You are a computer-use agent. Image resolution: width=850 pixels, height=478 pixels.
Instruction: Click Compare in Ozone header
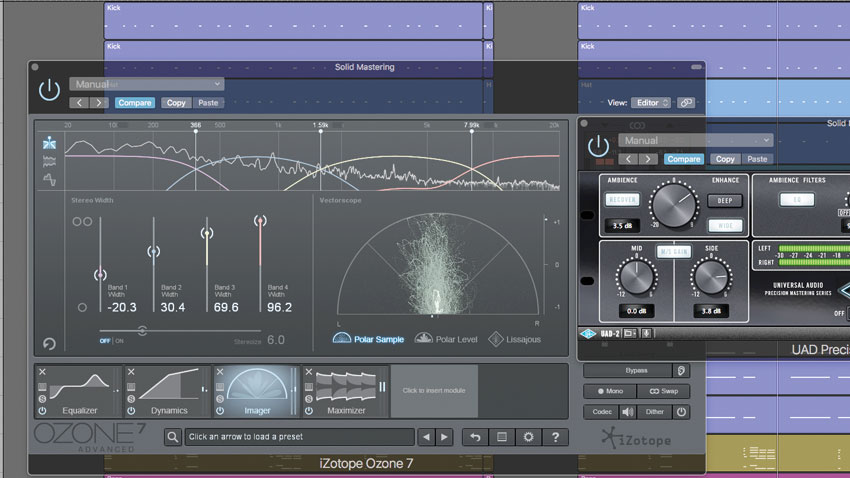[135, 102]
